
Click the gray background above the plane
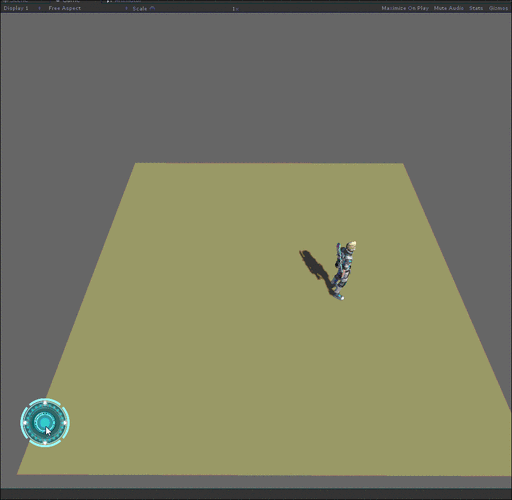(x=256, y=87)
